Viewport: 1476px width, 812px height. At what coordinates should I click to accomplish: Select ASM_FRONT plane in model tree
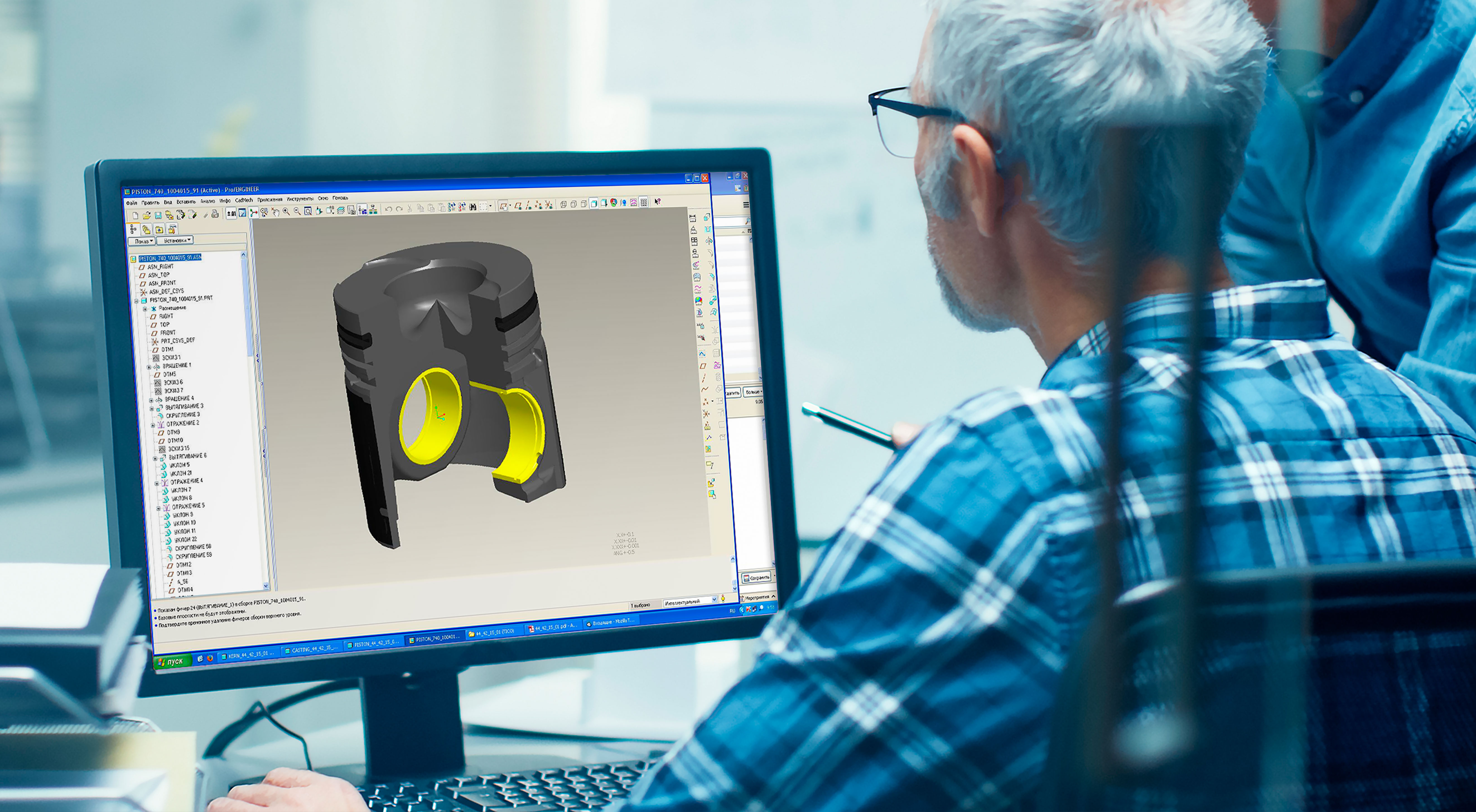tap(162, 283)
